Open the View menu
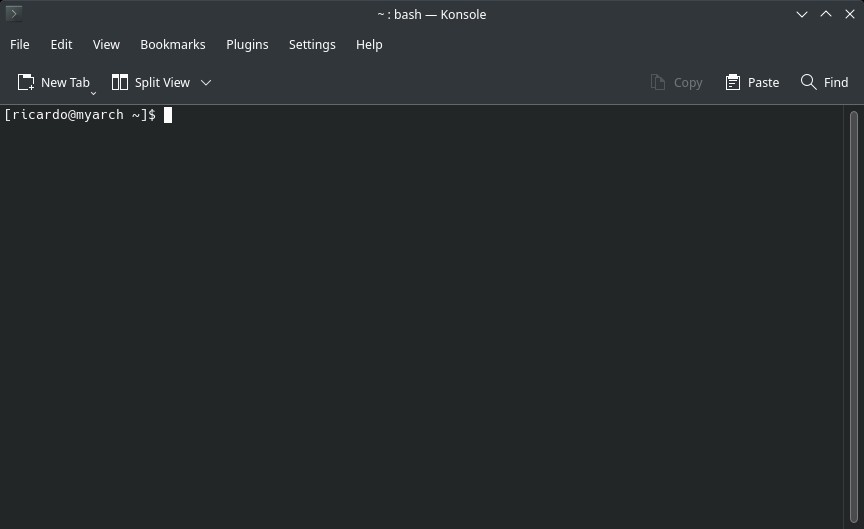The image size is (864, 529). (106, 45)
